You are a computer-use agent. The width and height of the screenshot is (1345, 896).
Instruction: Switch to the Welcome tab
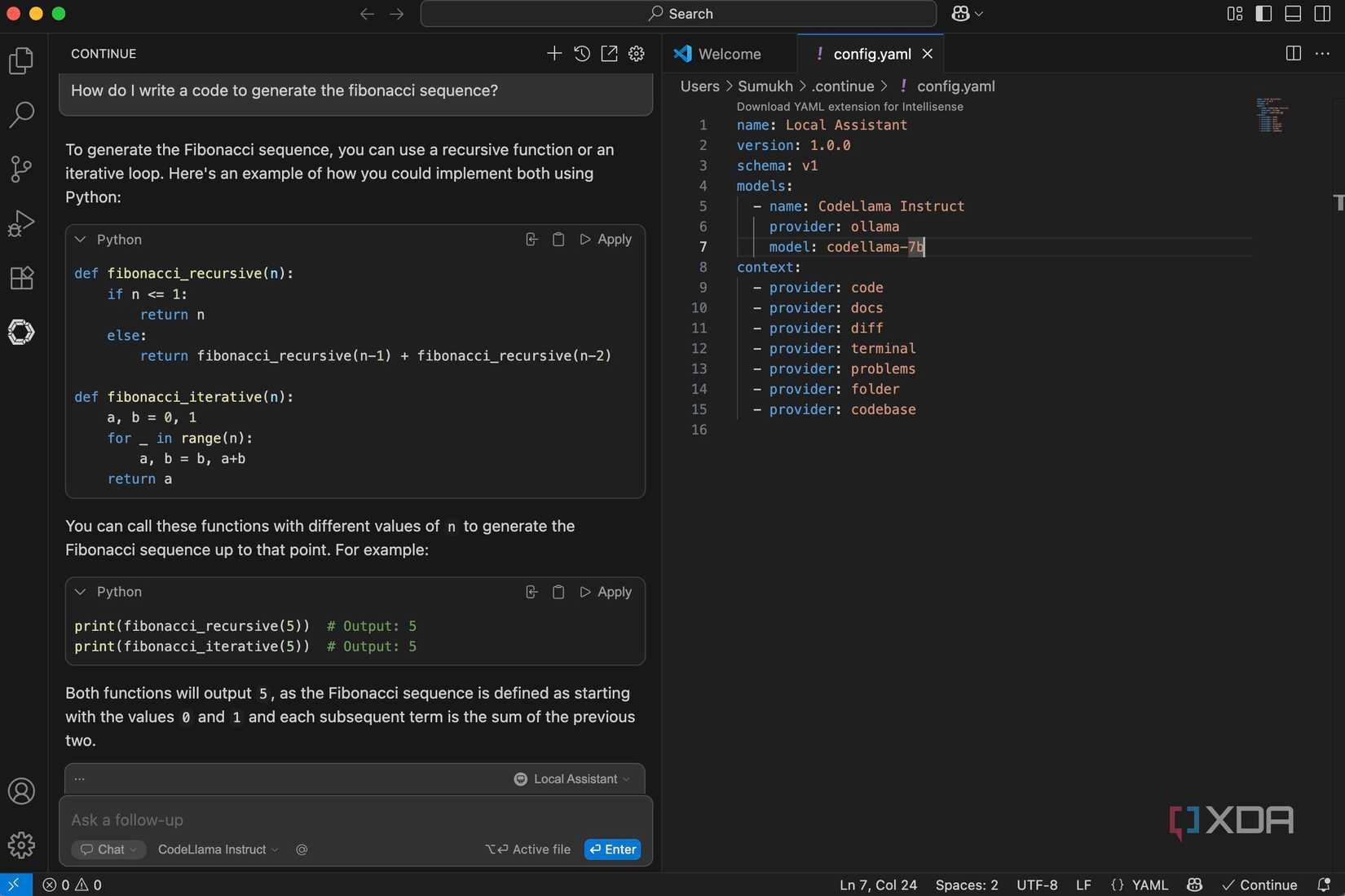[x=729, y=54]
